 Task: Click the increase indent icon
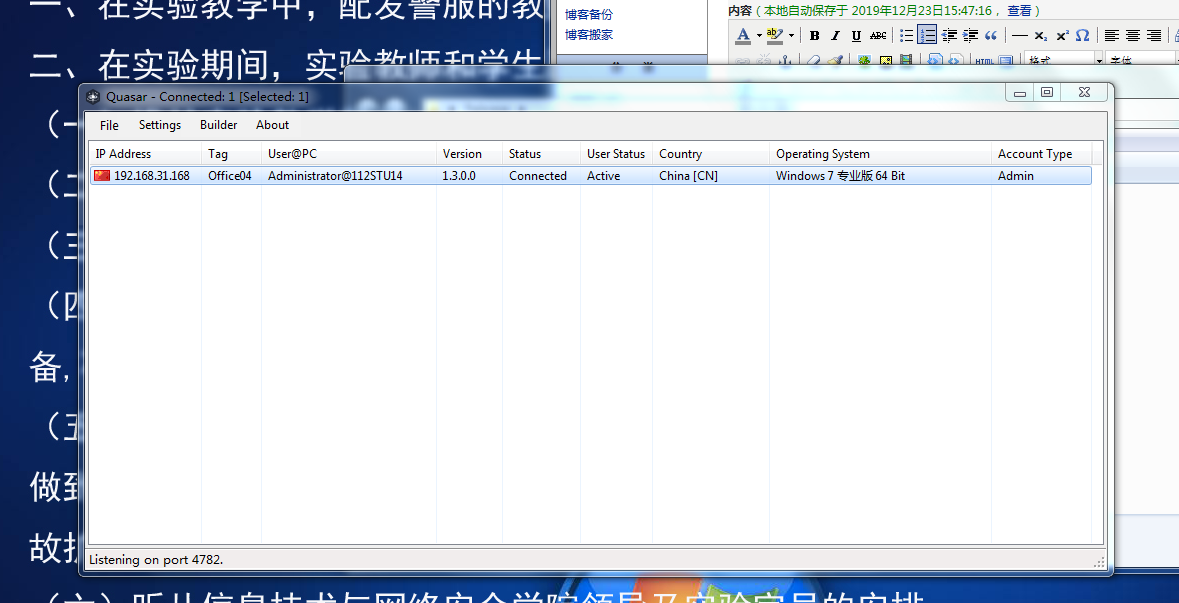[970, 35]
